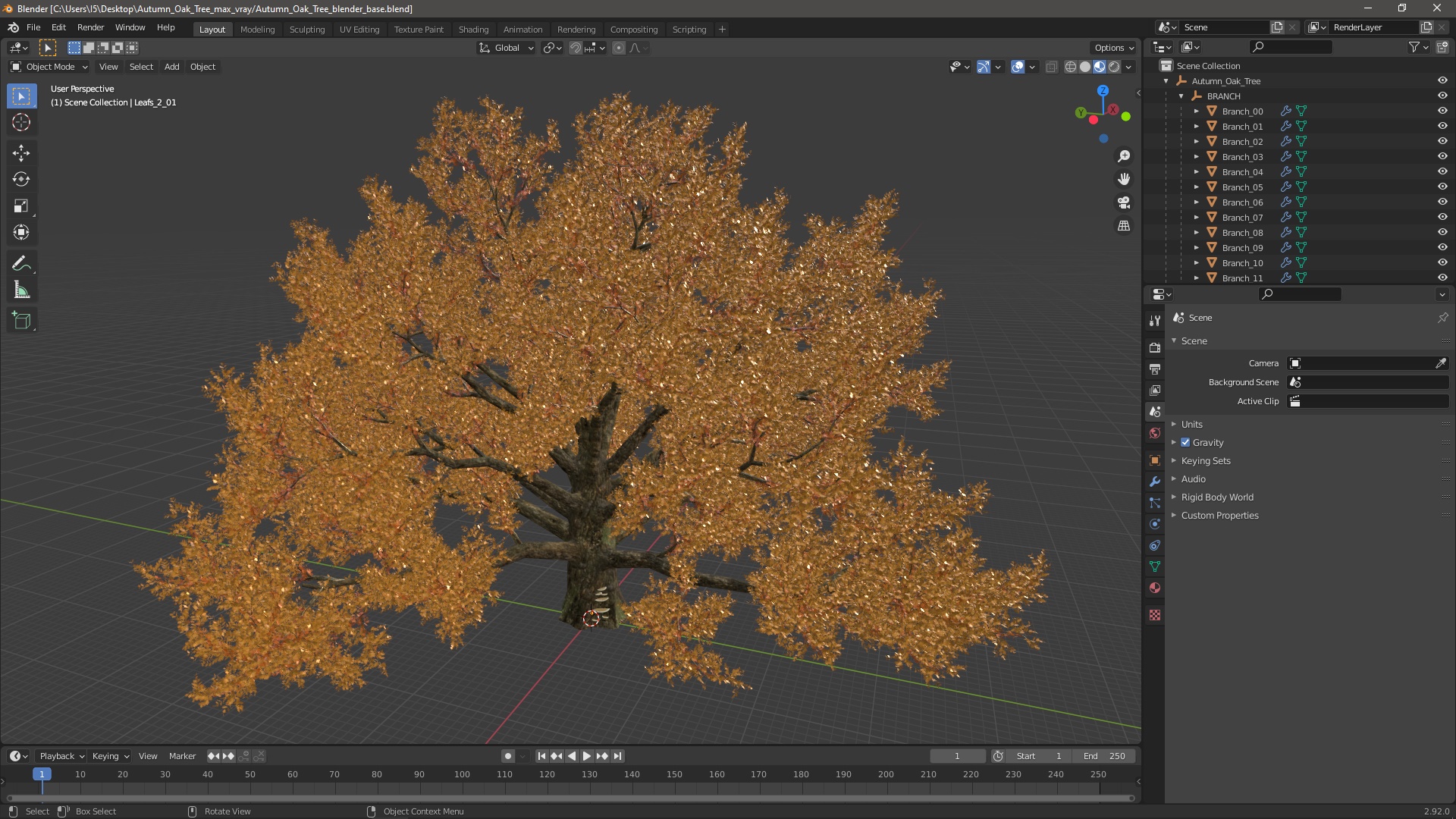Switch orthographic/perspective grid icon
1456x819 pixels.
click(x=1124, y=226)
